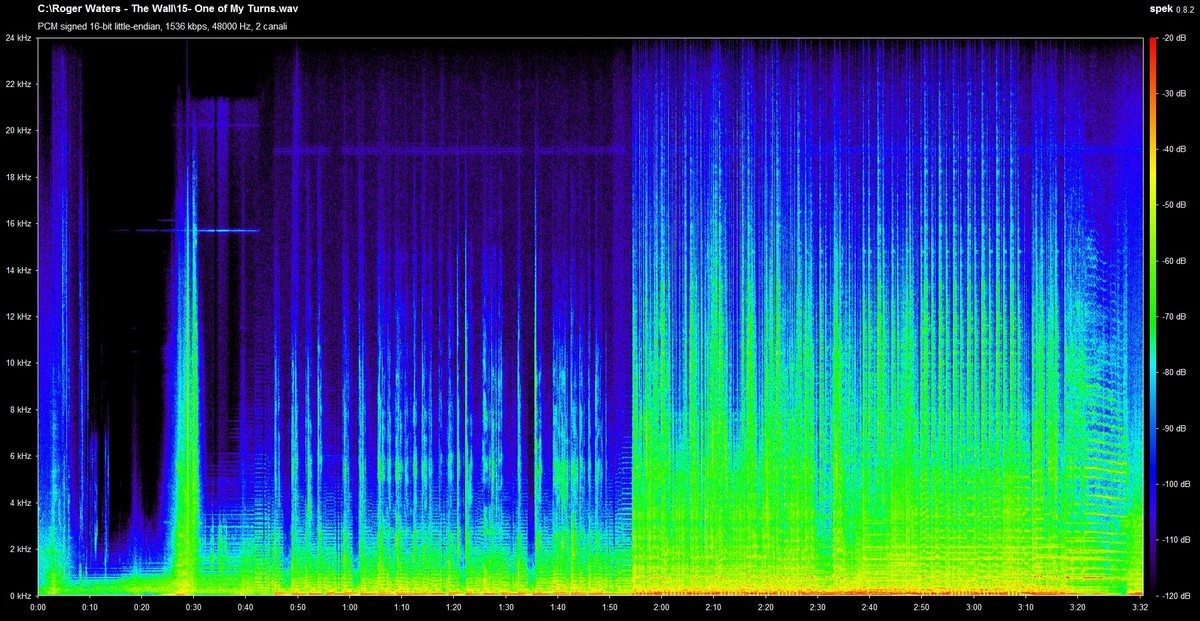The width and height of the screenshot is (1200, 621).
Task: Click the 0:20 time axis label
Action: pos(142,607)
